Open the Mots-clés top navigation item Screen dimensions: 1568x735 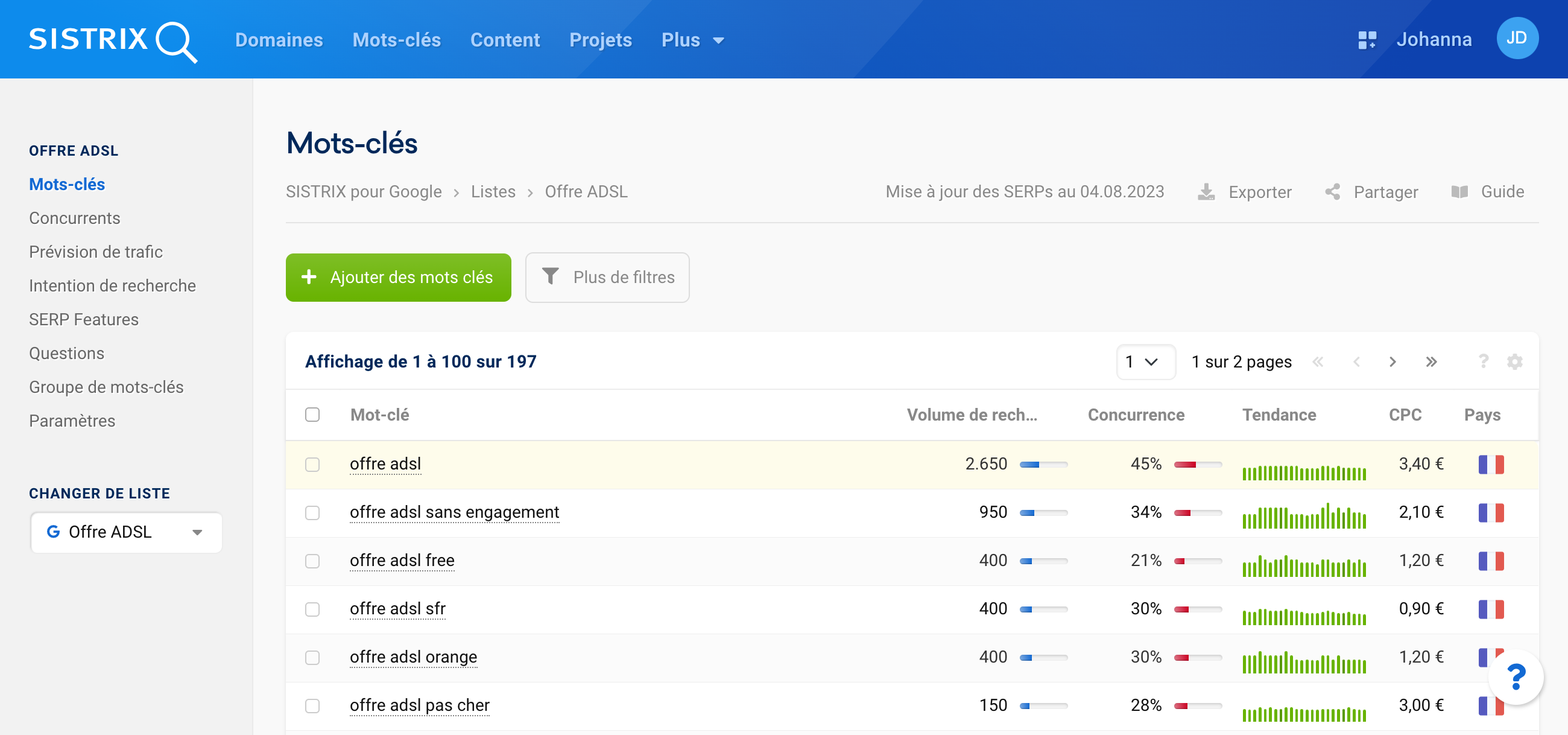[396, 40]
